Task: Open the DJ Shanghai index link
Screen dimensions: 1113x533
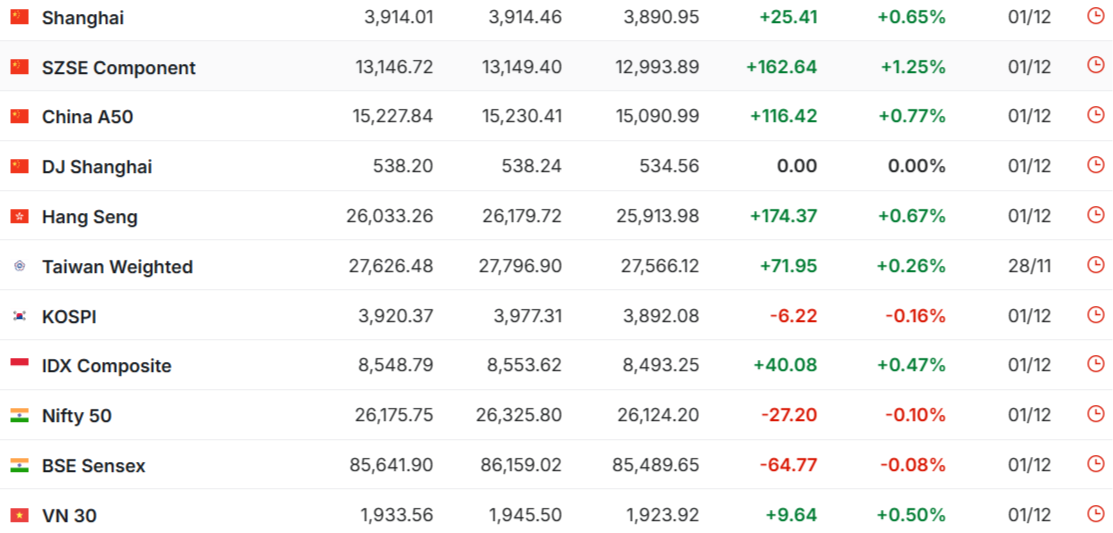Action: [97, 167]
